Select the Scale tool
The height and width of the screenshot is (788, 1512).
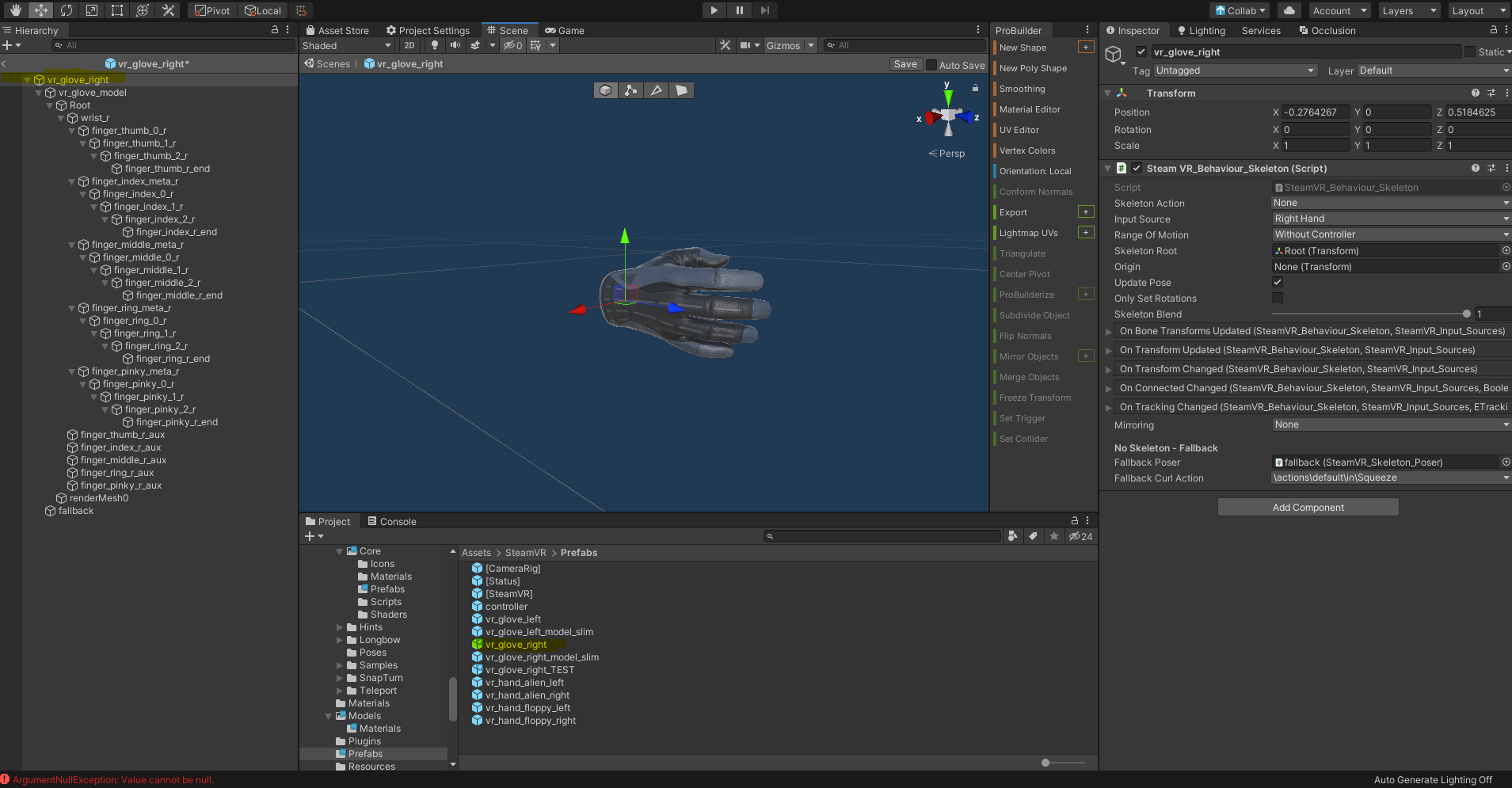coord(92,10)
